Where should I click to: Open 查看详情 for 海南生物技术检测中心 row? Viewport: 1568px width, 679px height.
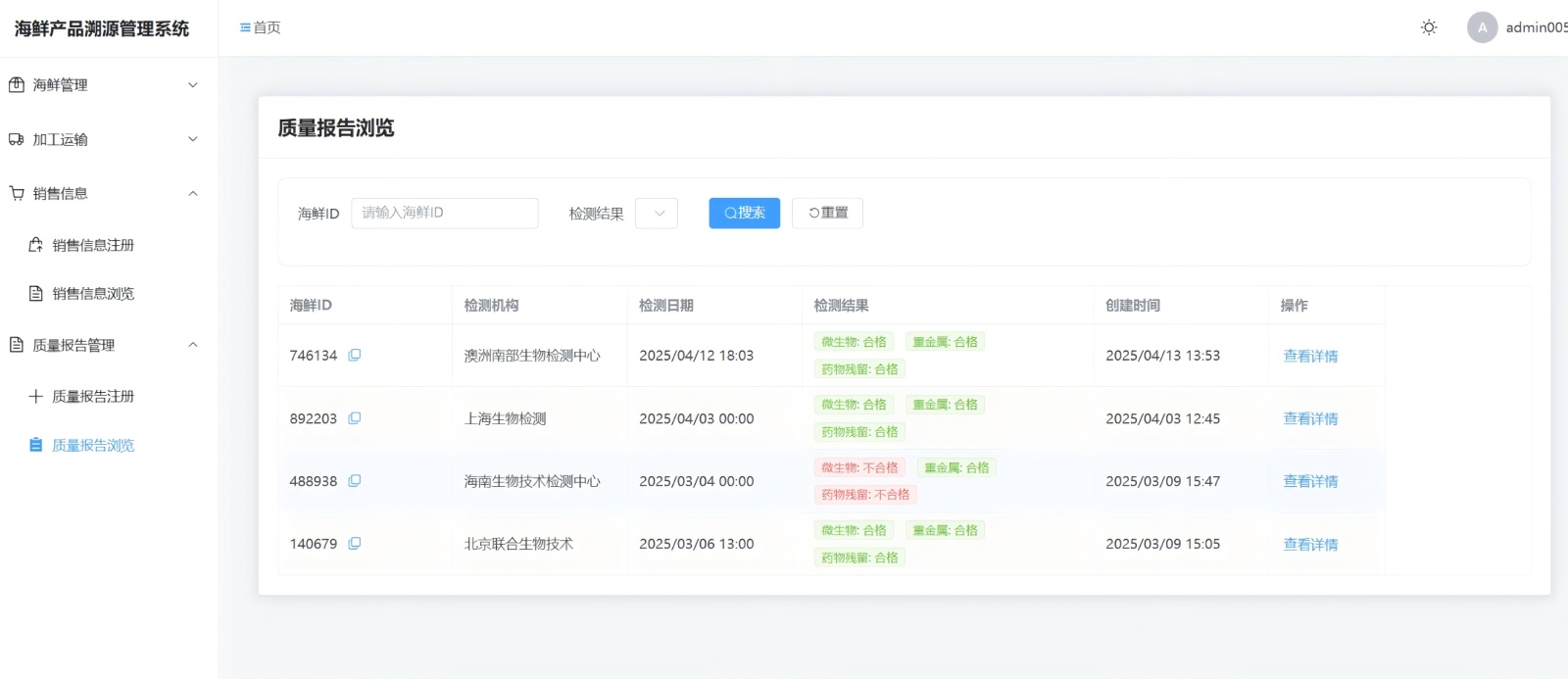1310,481
